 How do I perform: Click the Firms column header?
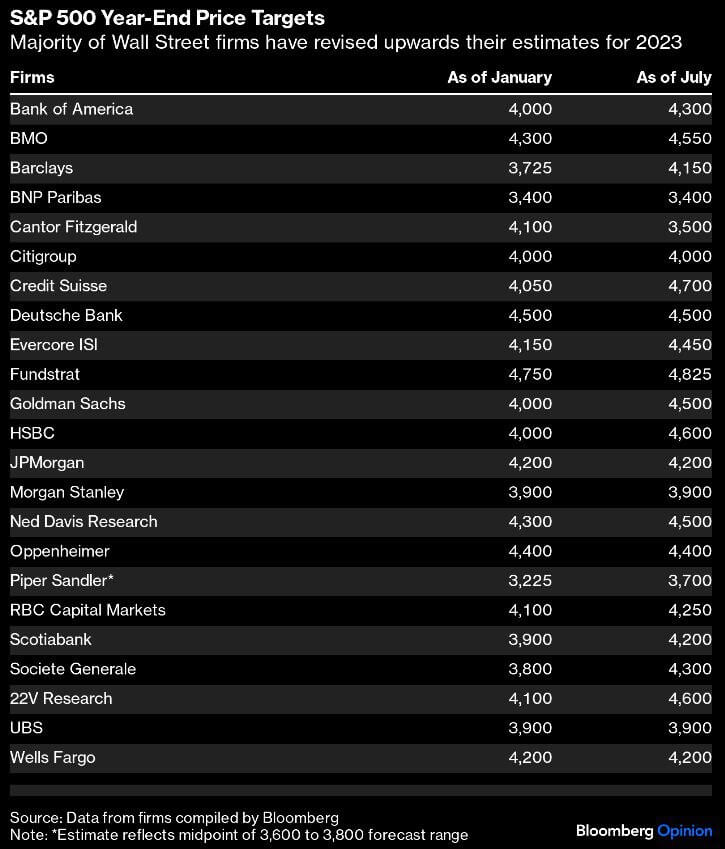click(x=32, y=77)
